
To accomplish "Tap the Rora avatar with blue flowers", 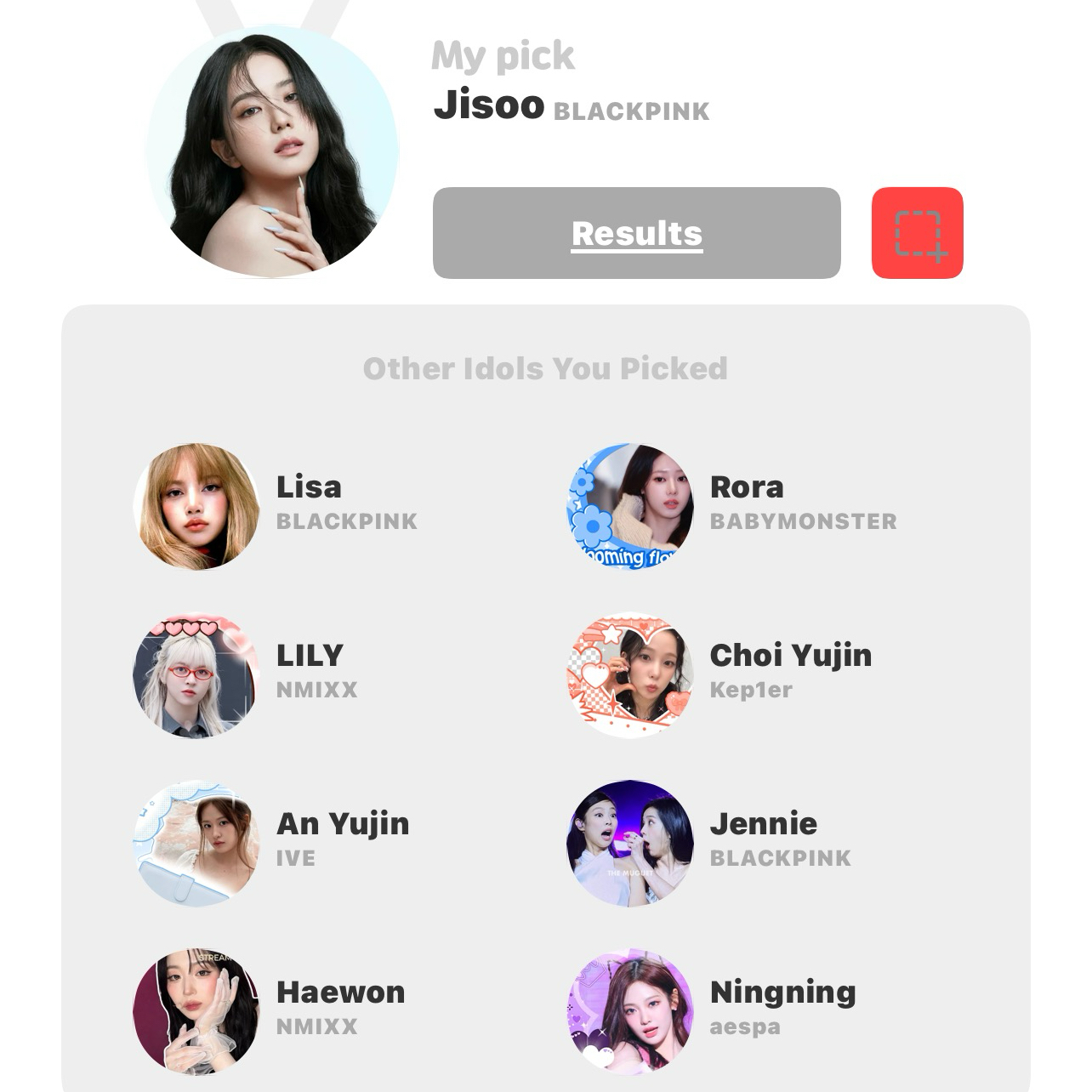I will click(630, 506).
